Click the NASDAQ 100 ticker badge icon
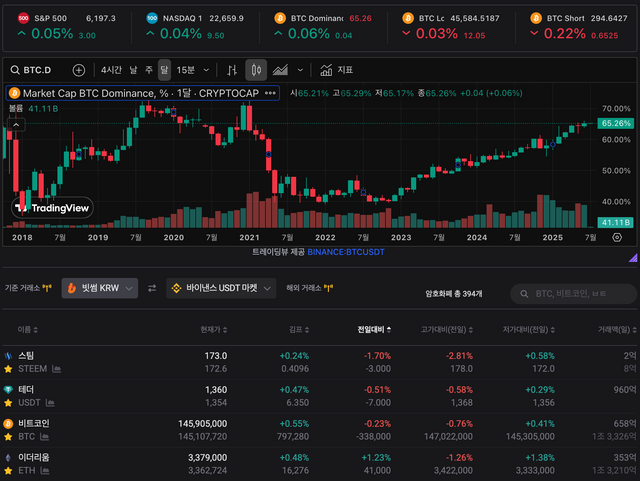 pyautogui.click(x=152, y=18)
